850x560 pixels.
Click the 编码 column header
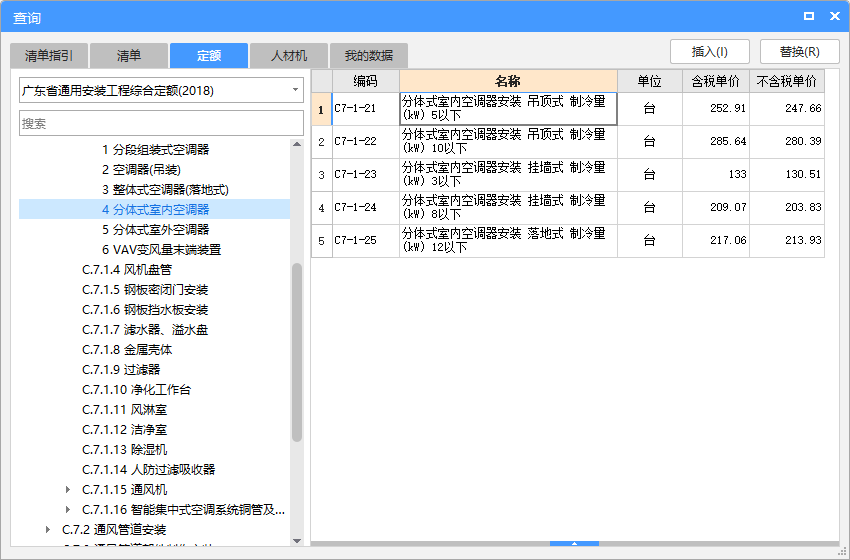click(x=366, y=81)
